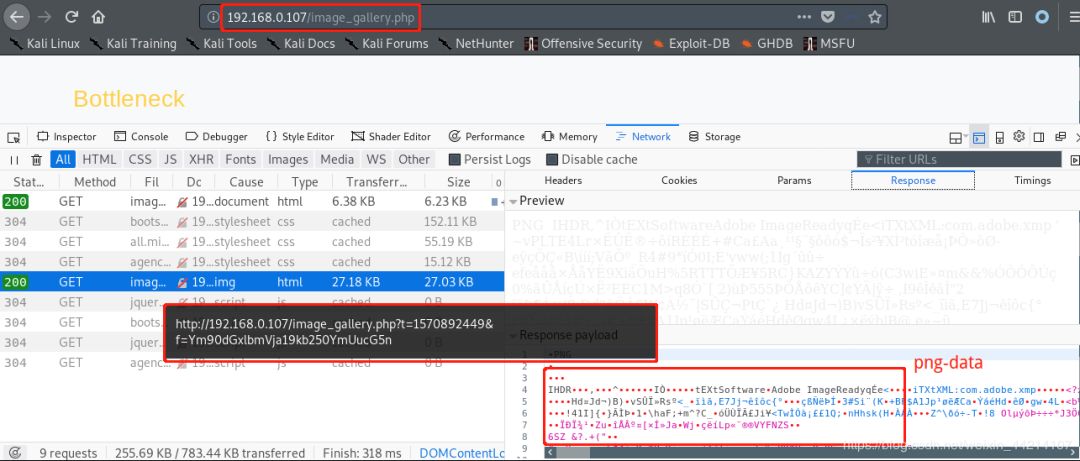Open the Style Editor panel

(300, 136)
